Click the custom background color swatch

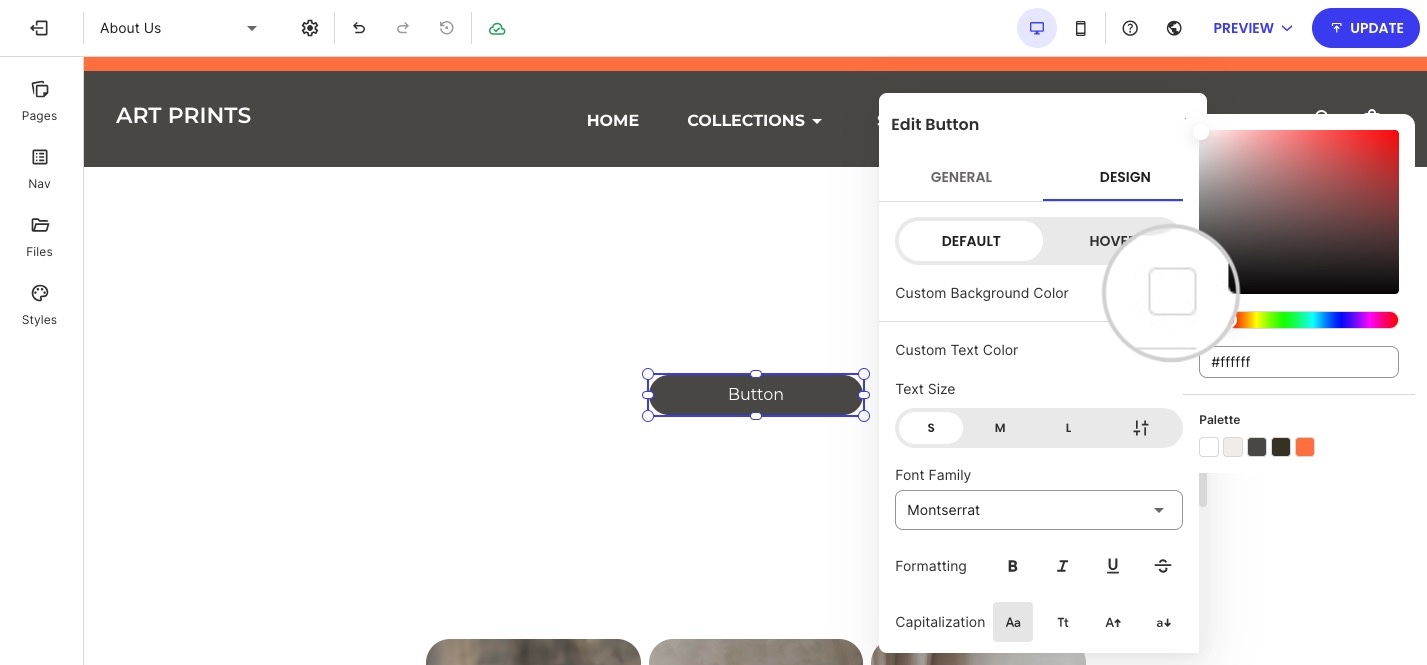[x=1173, y=292]
